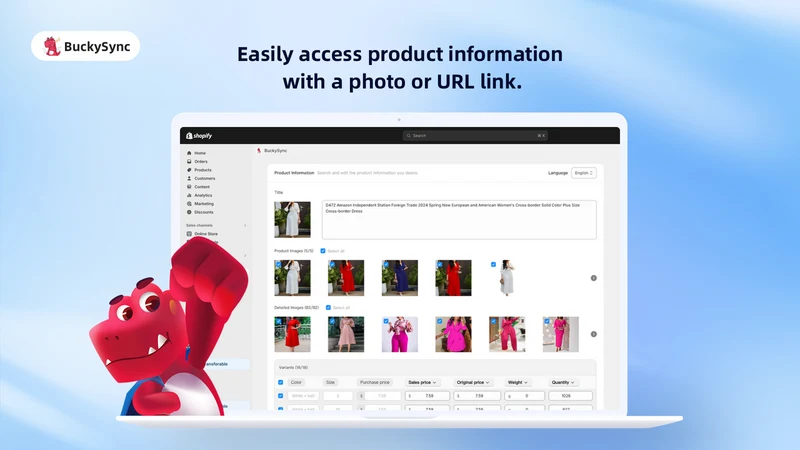The width and height of the screenshot is (800, 450).
Task: Click the first row Original price field
Action: click(x=477, y=396)
